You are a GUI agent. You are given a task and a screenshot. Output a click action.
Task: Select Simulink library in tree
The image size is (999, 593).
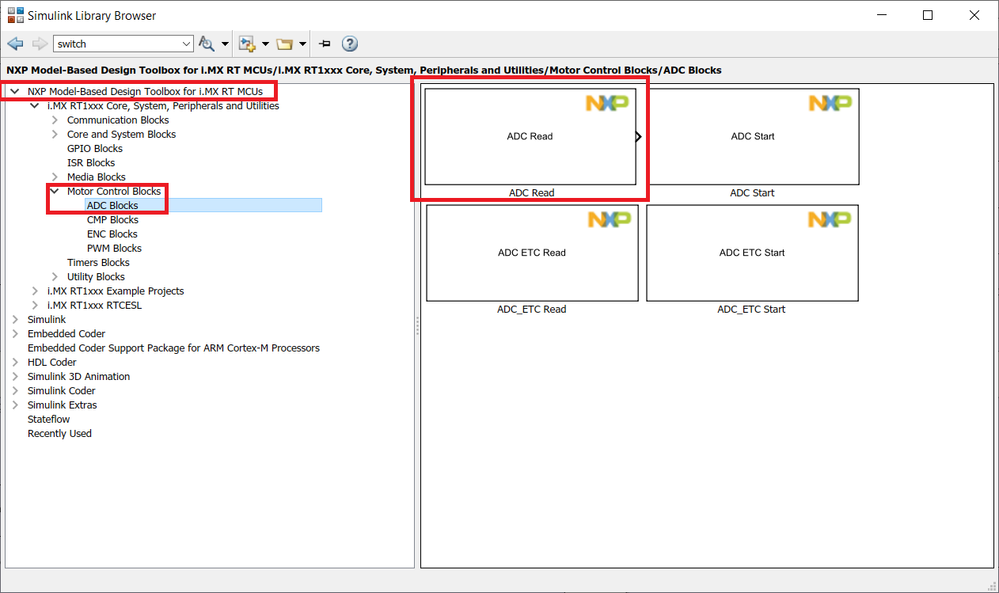[x=47, y=319]
